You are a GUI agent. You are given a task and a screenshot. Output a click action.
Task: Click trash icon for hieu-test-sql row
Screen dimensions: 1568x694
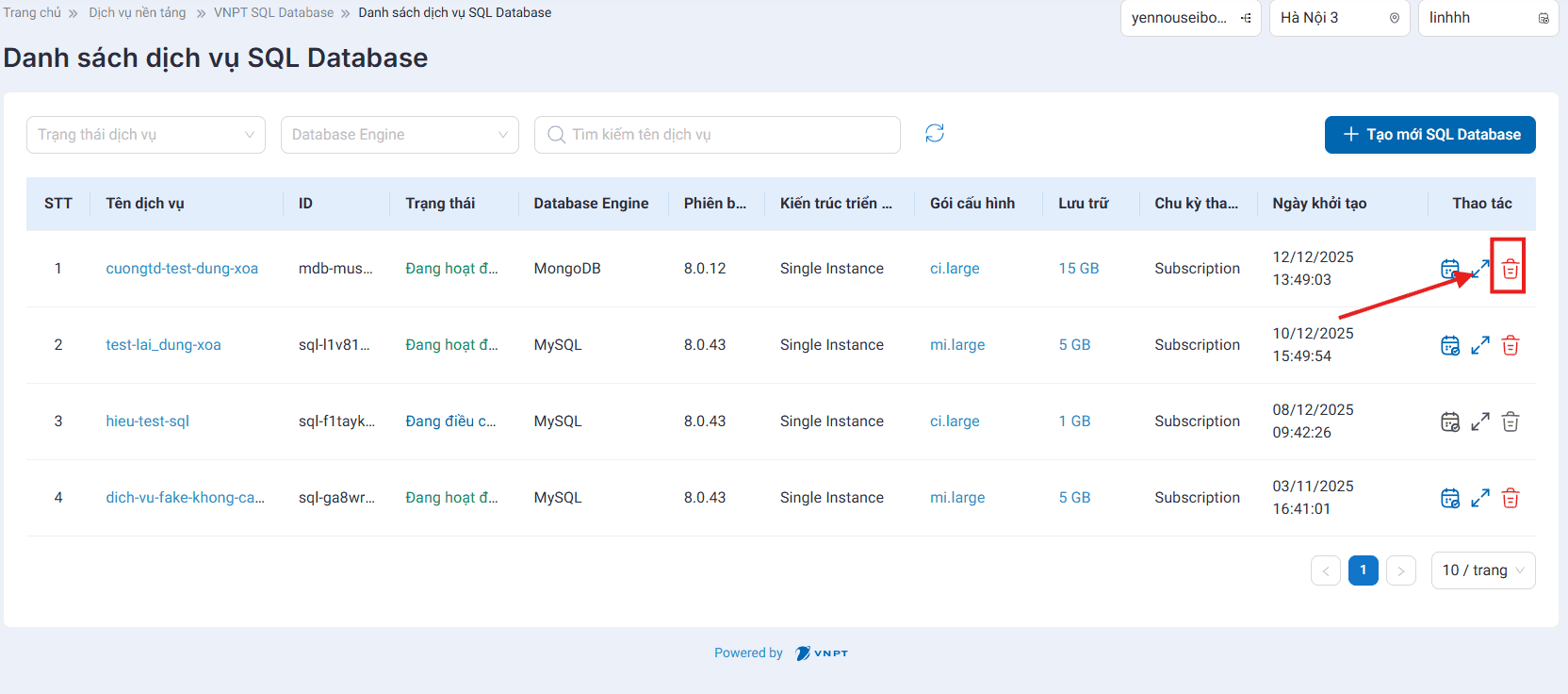[1510, 421]
